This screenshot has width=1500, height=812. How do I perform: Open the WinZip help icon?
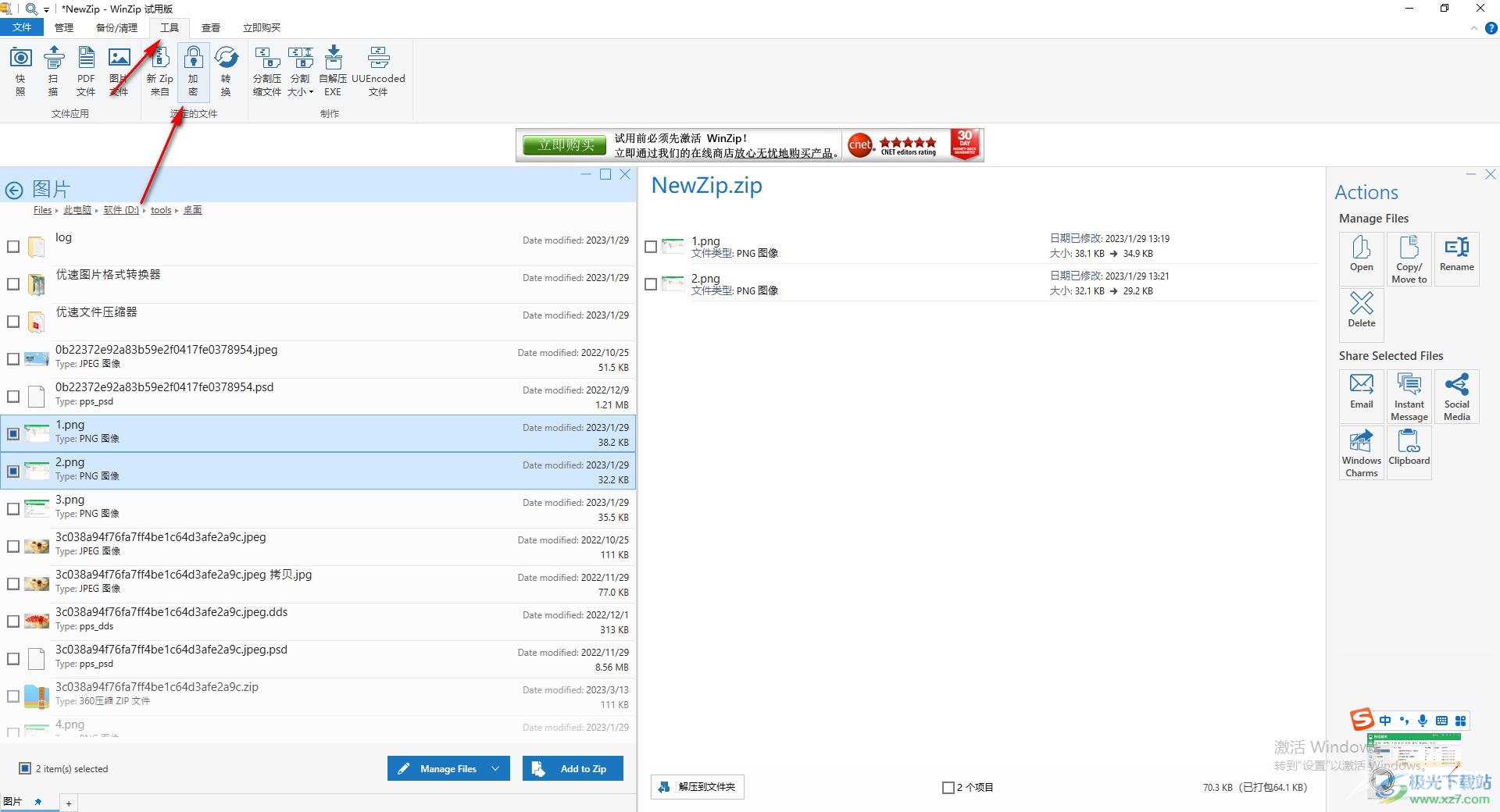tap(1491, 28)
